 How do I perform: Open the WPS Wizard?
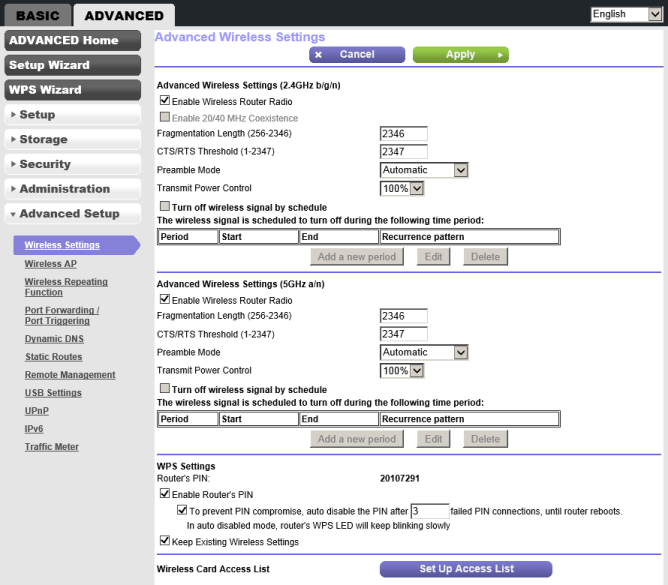point(72,89)
